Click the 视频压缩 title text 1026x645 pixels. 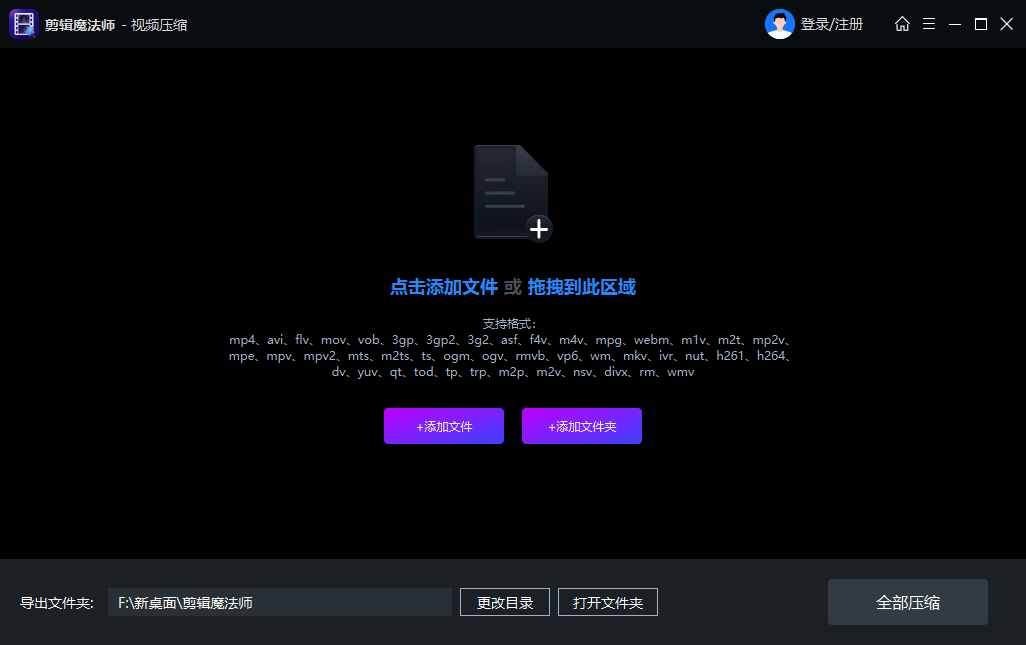(x=159, y=25)
